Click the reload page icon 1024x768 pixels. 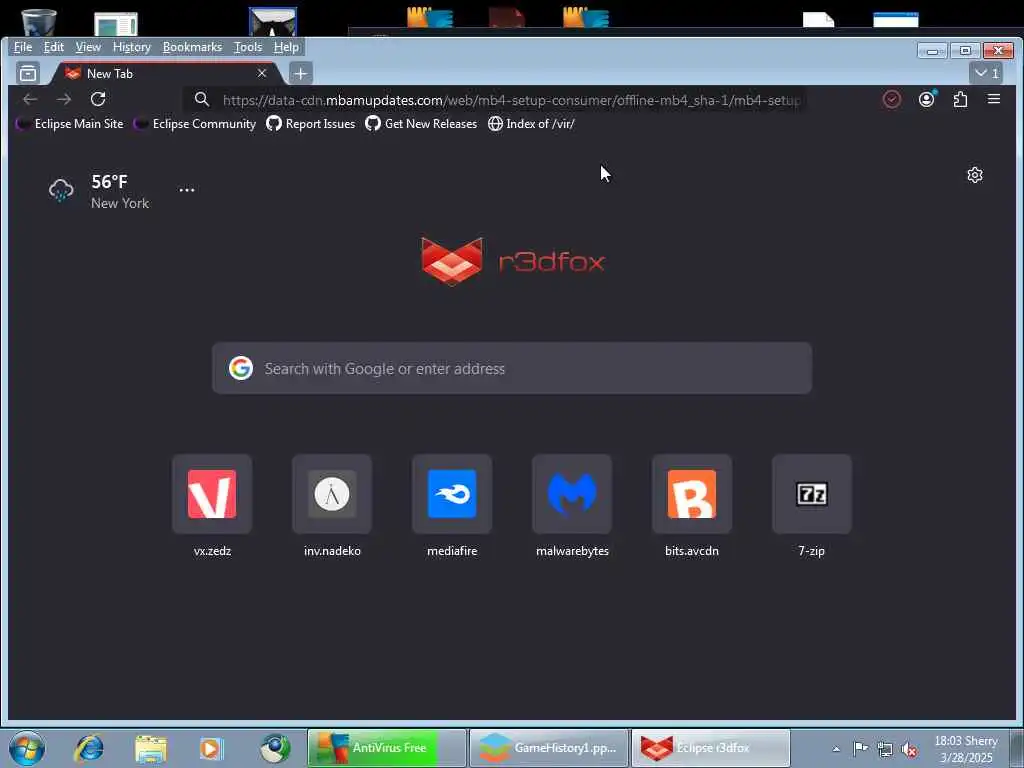click(x=98, y=99)
